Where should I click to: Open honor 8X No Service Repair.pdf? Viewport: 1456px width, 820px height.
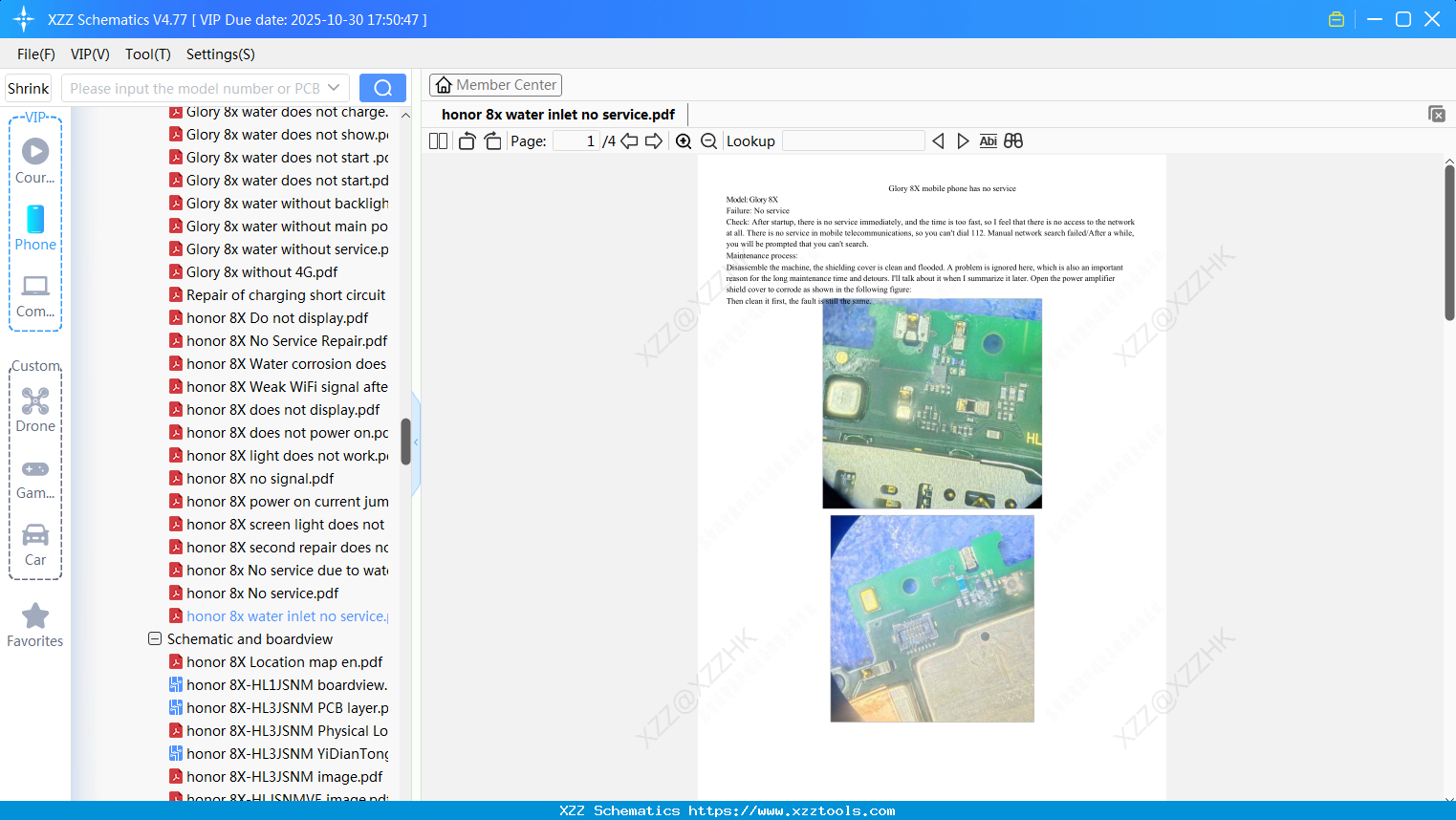(278, 341)
